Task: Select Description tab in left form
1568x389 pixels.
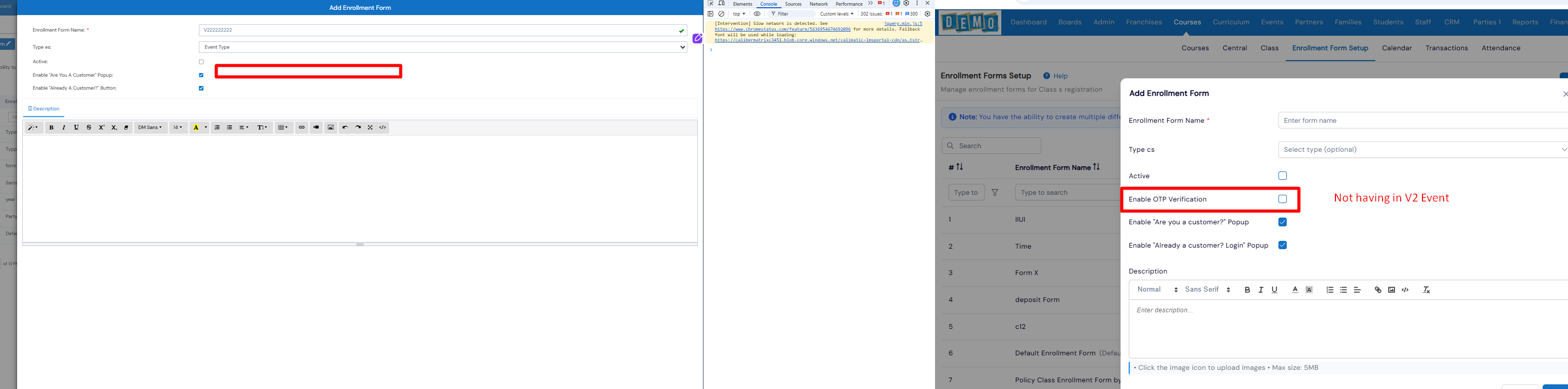Action: click(44, 108)
